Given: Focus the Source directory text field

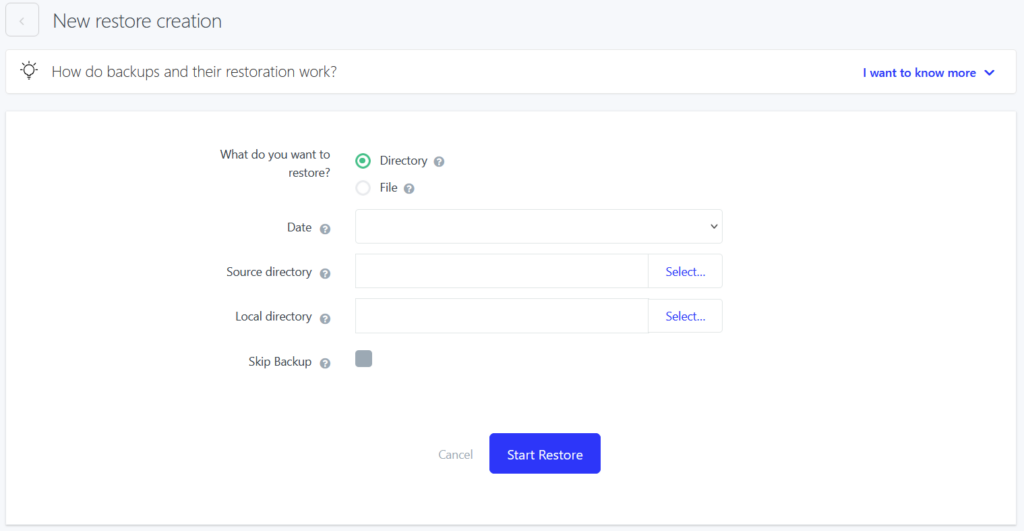Looking at the screenshot, I should pyautogui.click(x=502, y=271).
